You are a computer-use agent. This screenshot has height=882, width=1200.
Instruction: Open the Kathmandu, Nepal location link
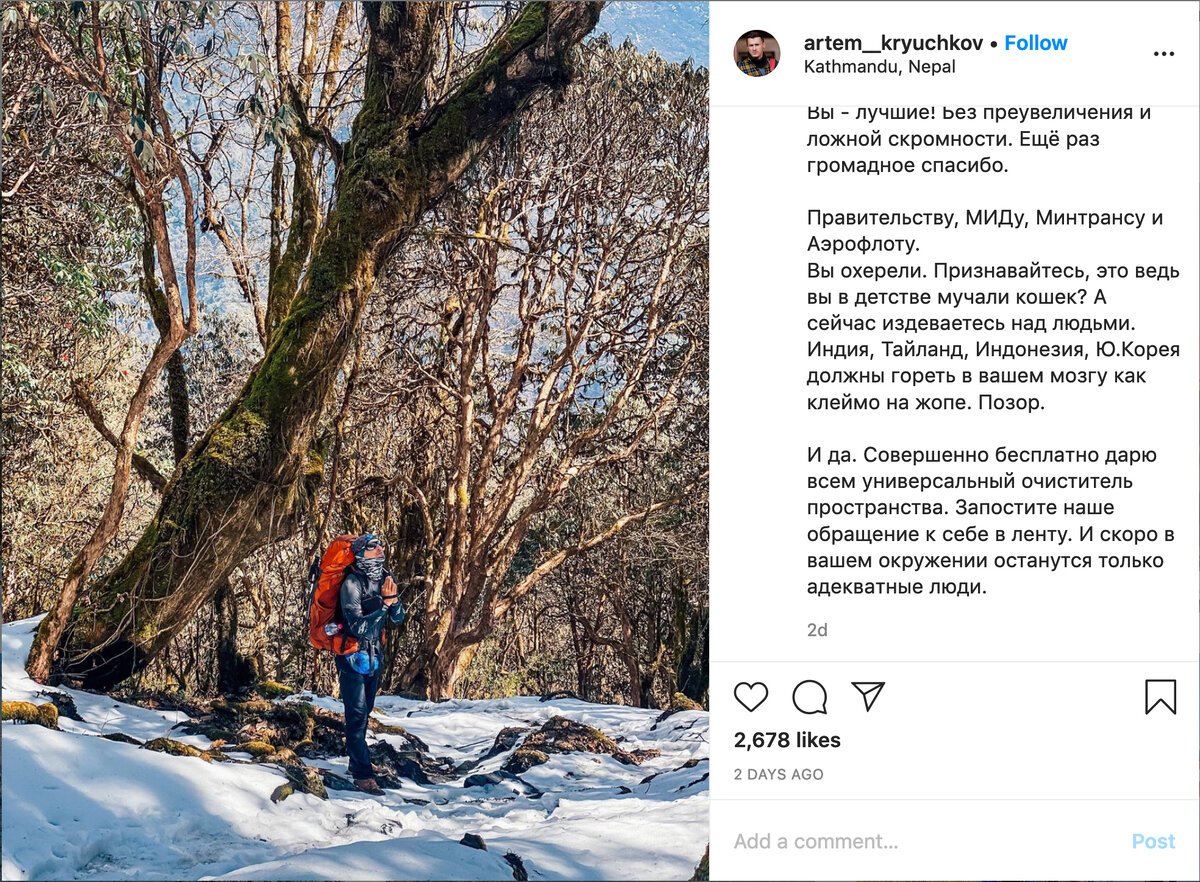coord(880,67)
